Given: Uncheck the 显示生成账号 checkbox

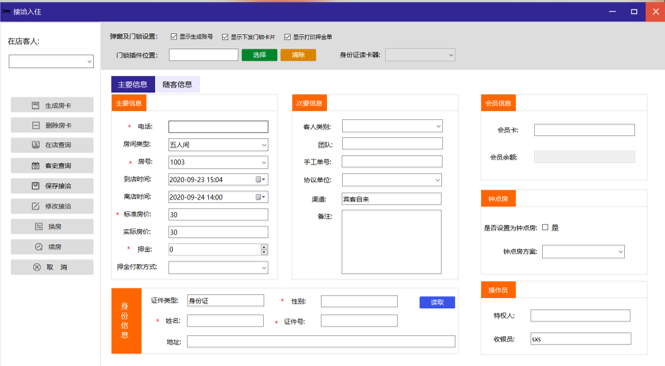Looking at the screenshot, I should pos(173,36).
